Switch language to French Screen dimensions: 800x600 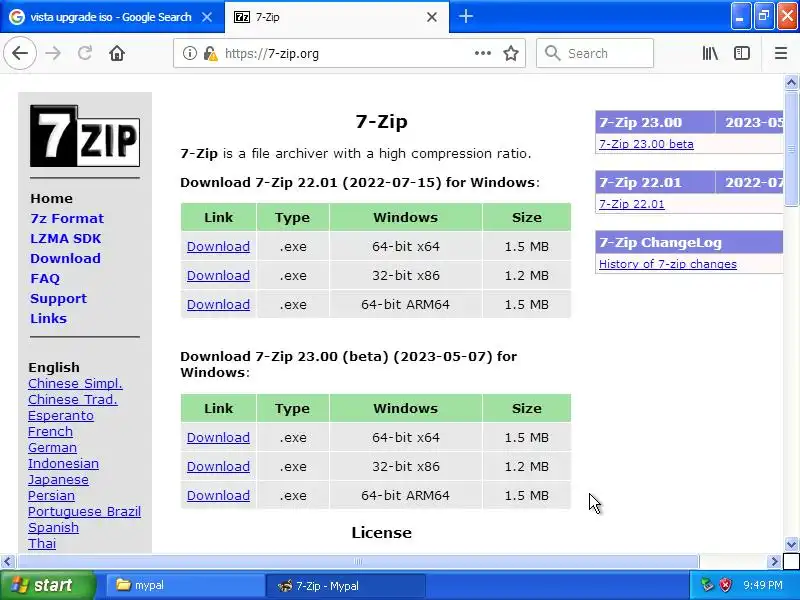pos(51,432)
